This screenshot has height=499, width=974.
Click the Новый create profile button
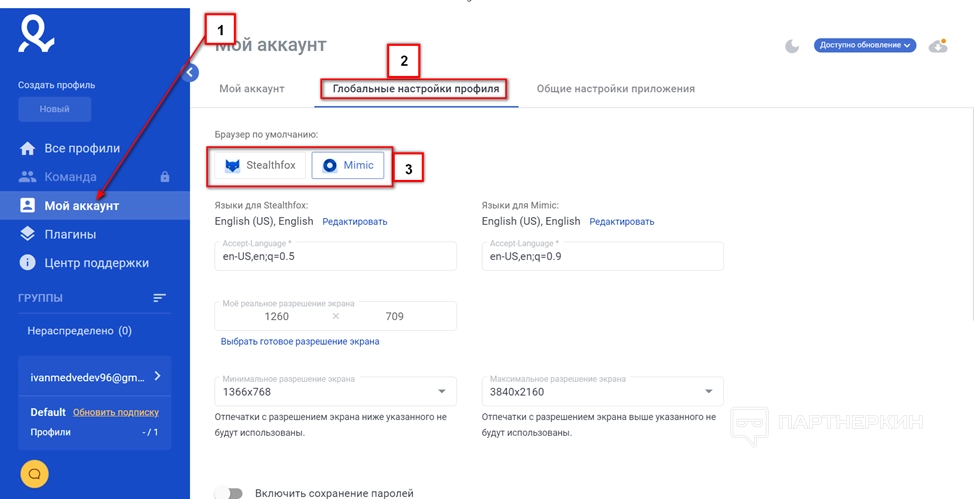(54, 109)
